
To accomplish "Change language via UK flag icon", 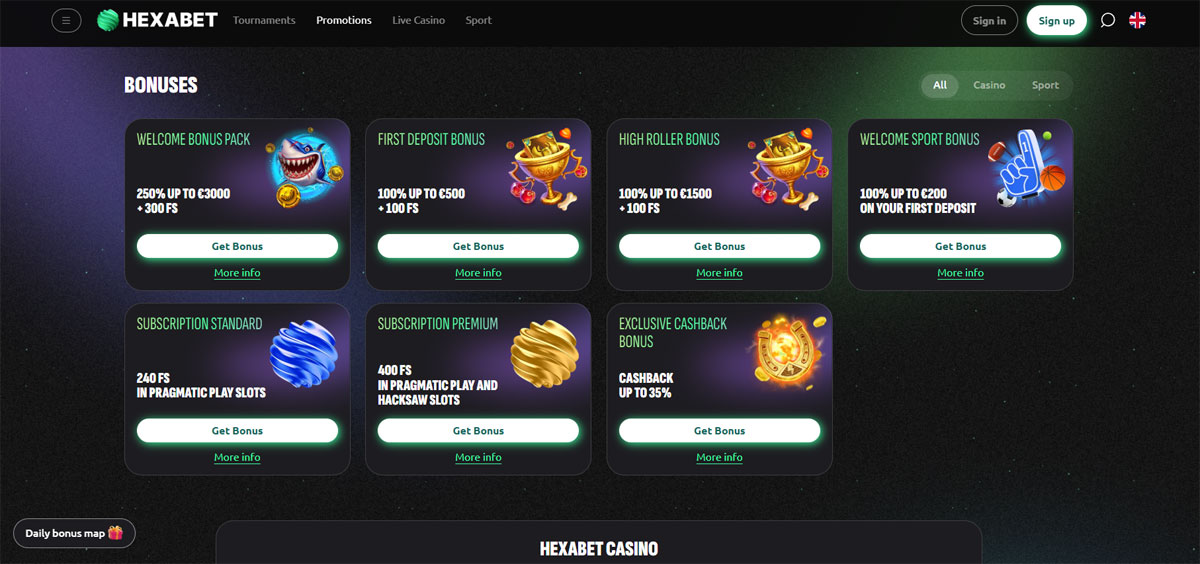I will point(1137,20).
